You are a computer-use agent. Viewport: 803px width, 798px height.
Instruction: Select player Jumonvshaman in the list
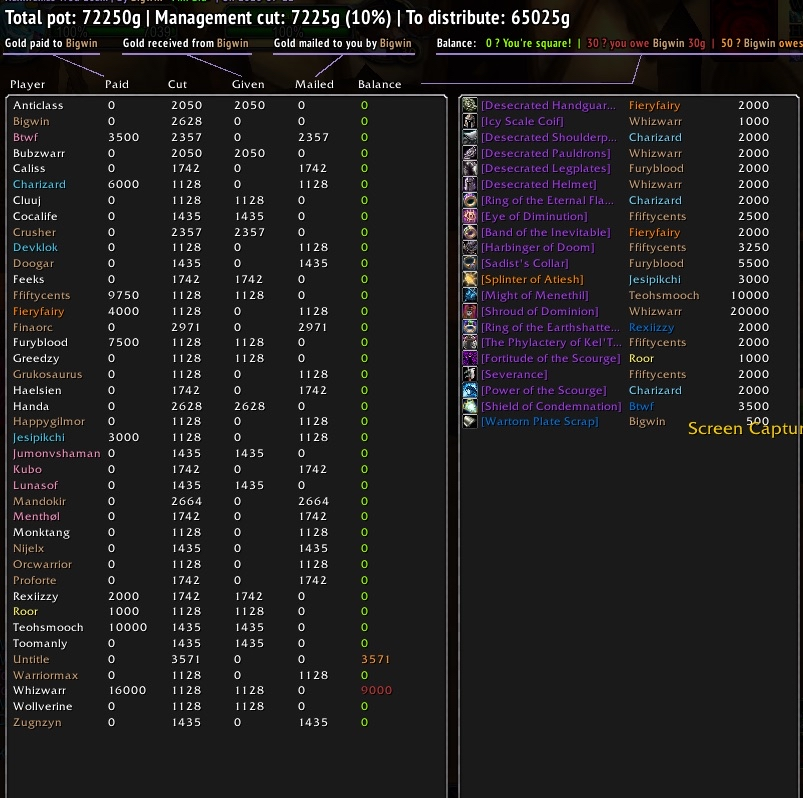[x=57, y=453]
